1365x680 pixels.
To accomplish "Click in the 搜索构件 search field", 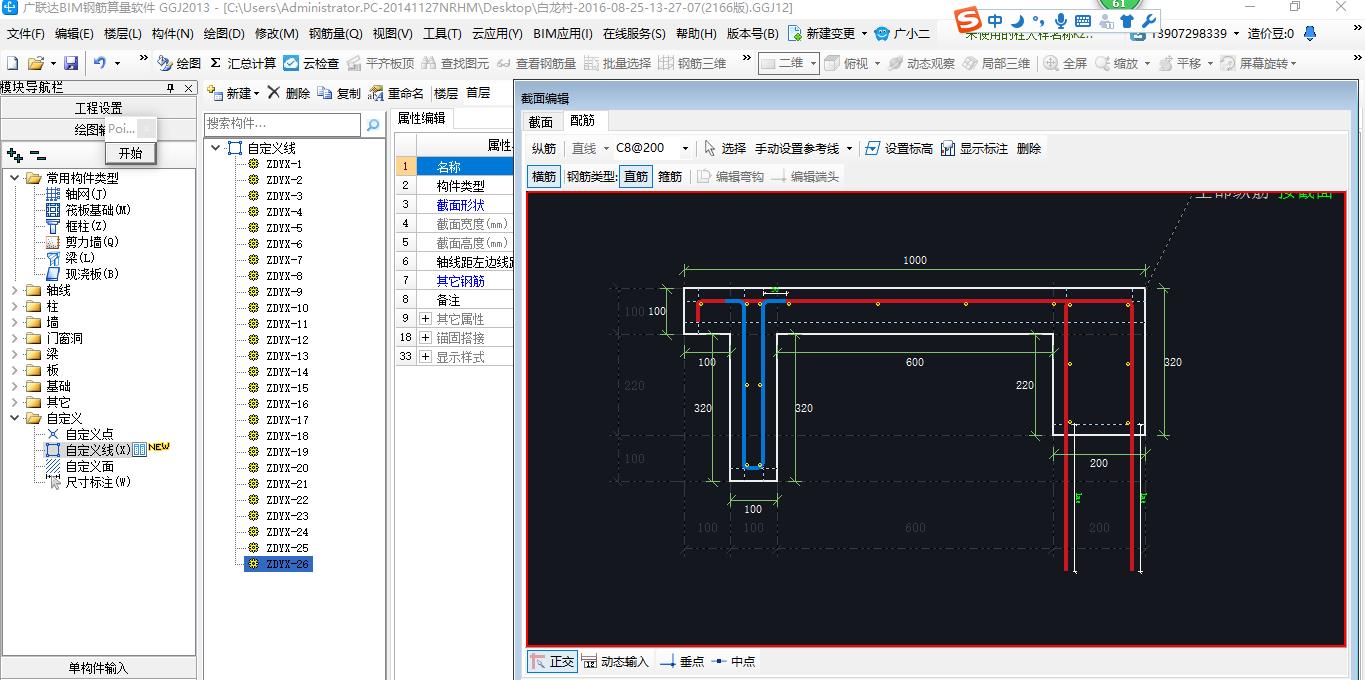I will click(282, 124).
